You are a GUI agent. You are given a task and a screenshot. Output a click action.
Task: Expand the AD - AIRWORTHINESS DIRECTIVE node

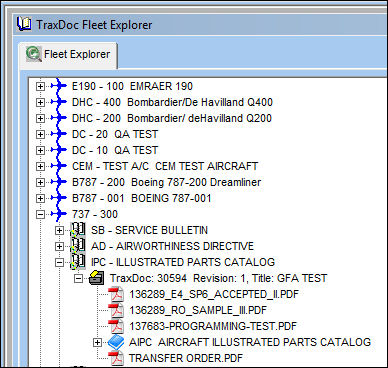[59, 246]
